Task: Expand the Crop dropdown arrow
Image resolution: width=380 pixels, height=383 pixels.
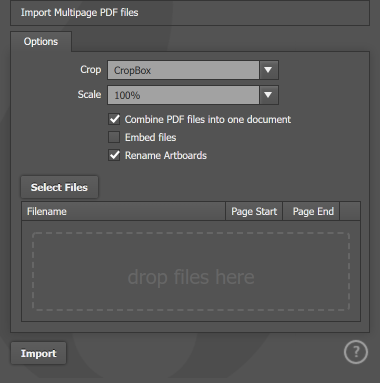Action: [268, 70]
